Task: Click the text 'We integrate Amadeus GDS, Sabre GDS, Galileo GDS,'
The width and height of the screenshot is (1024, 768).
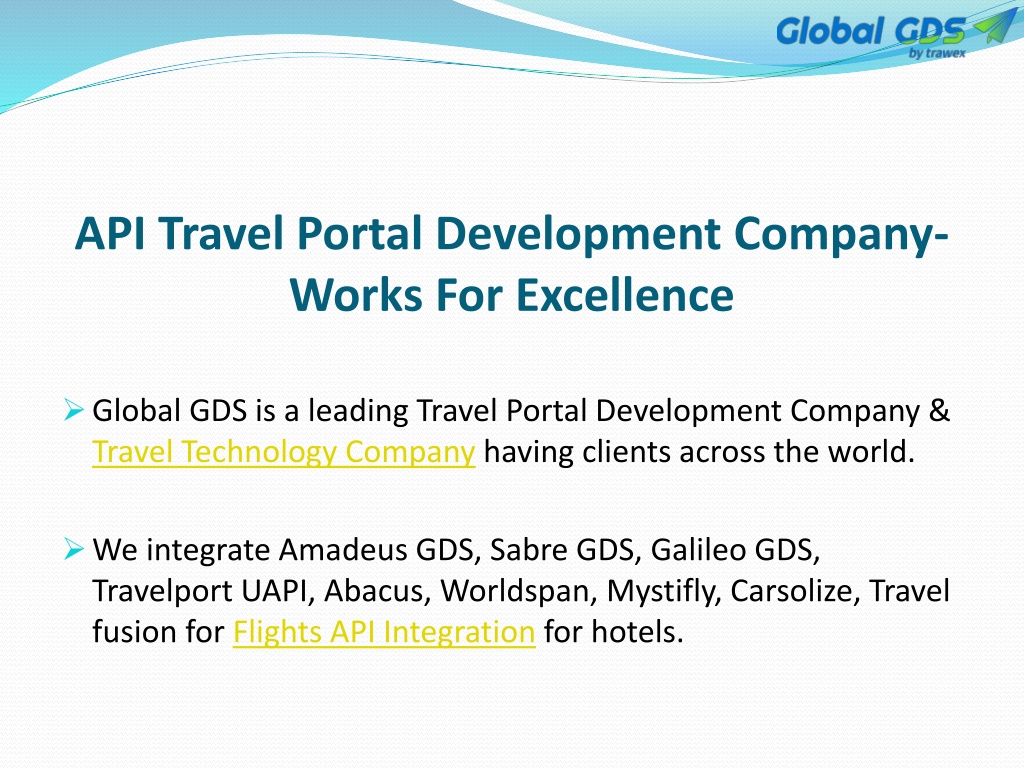Action: pos(456,550)
